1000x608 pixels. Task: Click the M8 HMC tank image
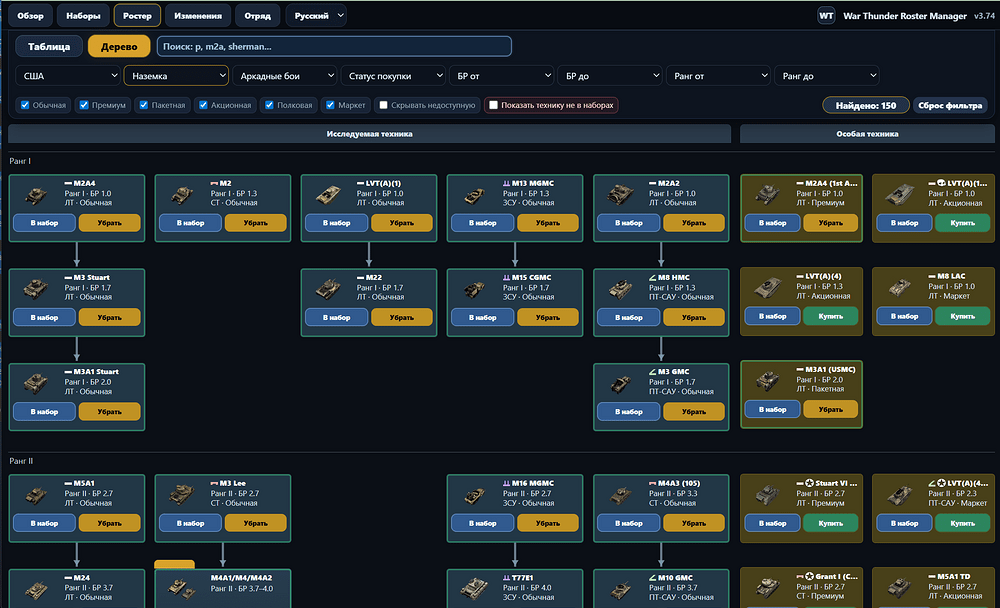tap(621, 289)
